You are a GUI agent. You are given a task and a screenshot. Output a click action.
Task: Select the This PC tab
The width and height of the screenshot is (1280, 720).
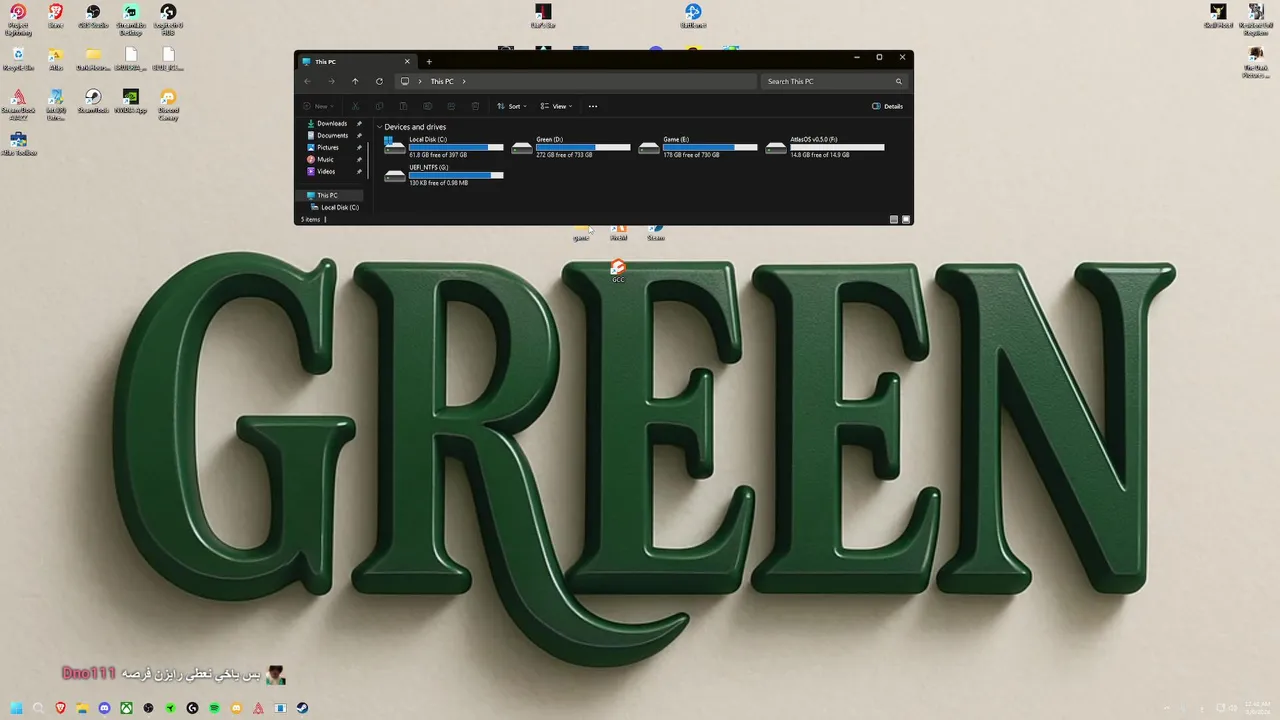pyautogui.click(x=357, y=62)
